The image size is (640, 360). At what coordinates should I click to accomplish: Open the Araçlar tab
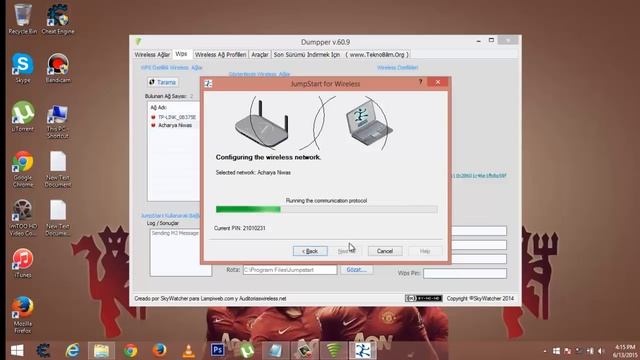click(x=260, y=55)
